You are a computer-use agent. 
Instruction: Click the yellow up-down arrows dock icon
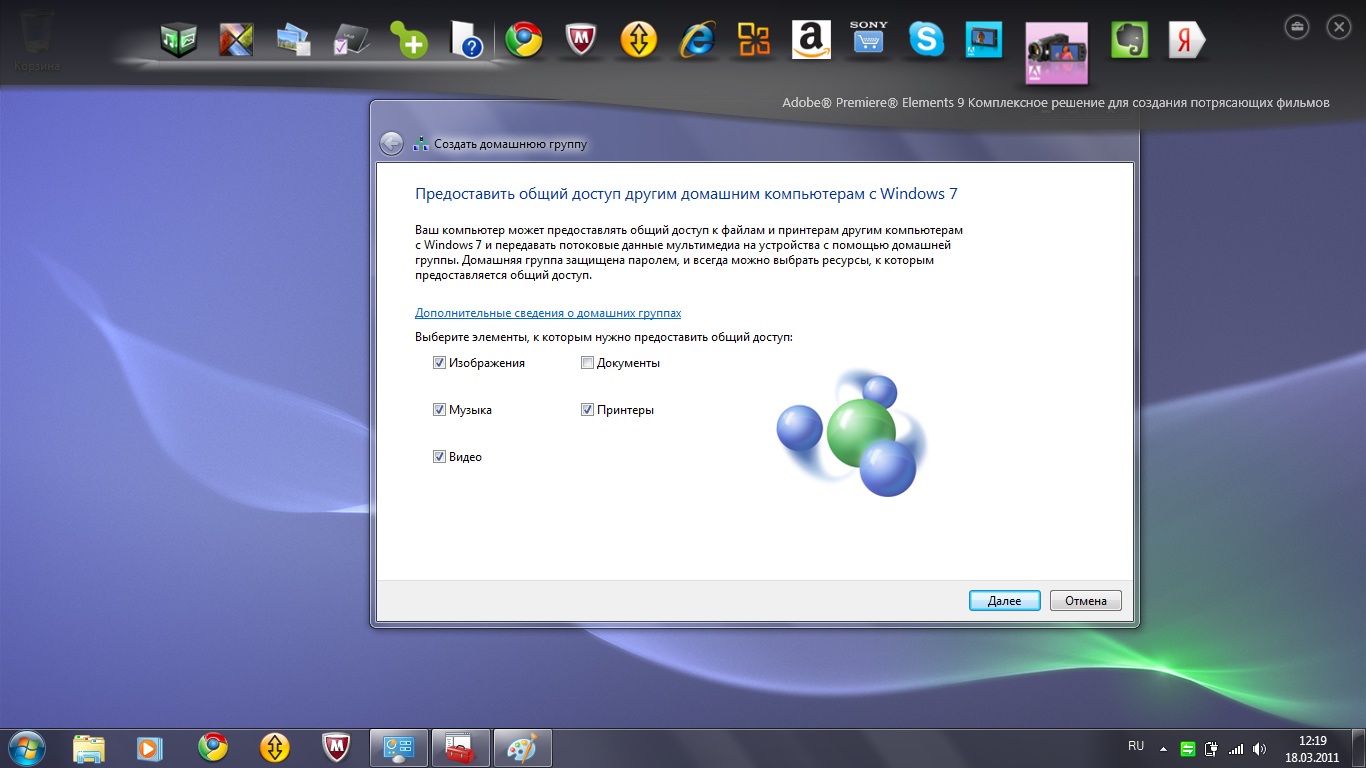(x=638, y=40)
